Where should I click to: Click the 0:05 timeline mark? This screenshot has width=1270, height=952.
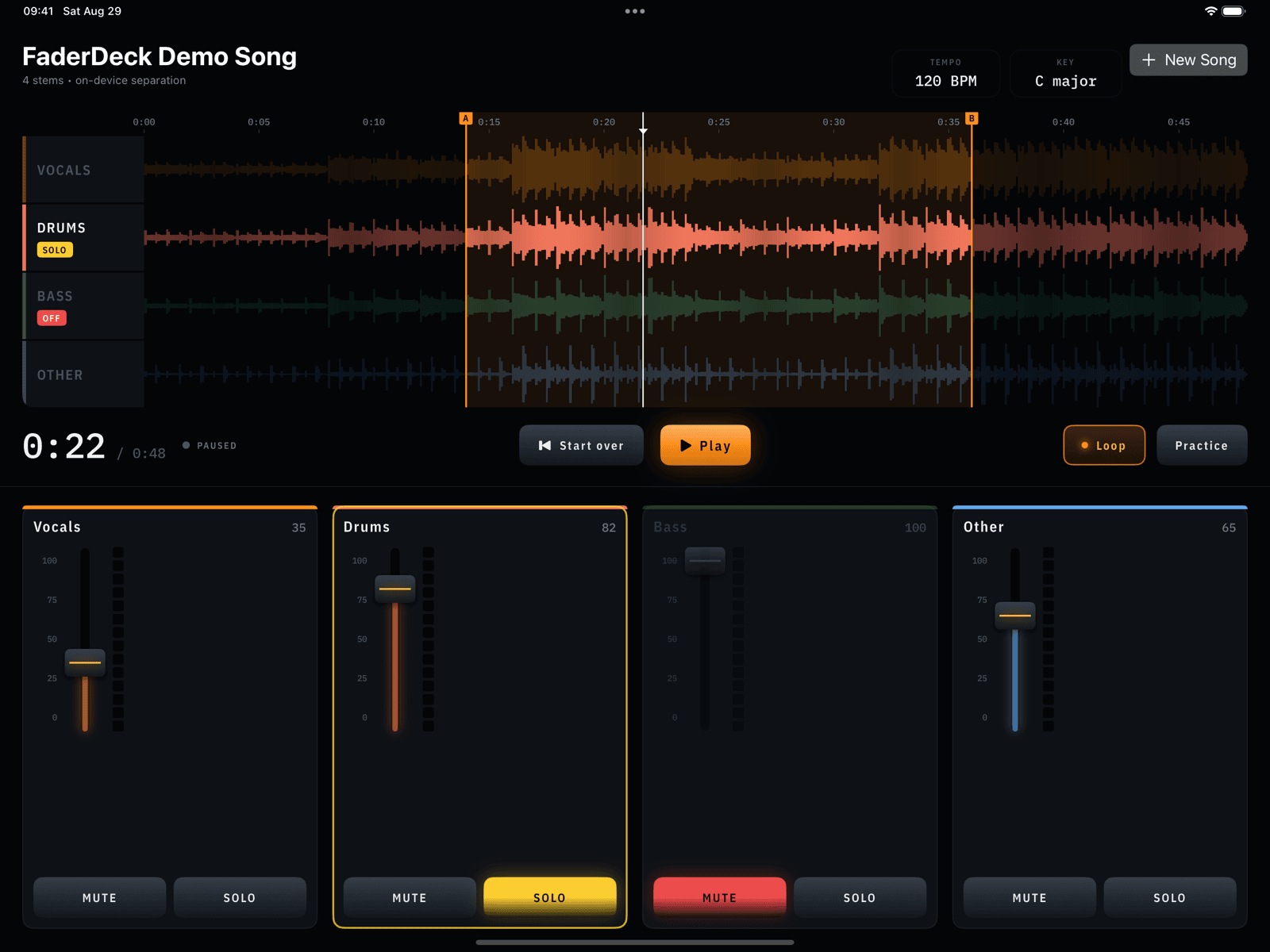tap(259, 122)
